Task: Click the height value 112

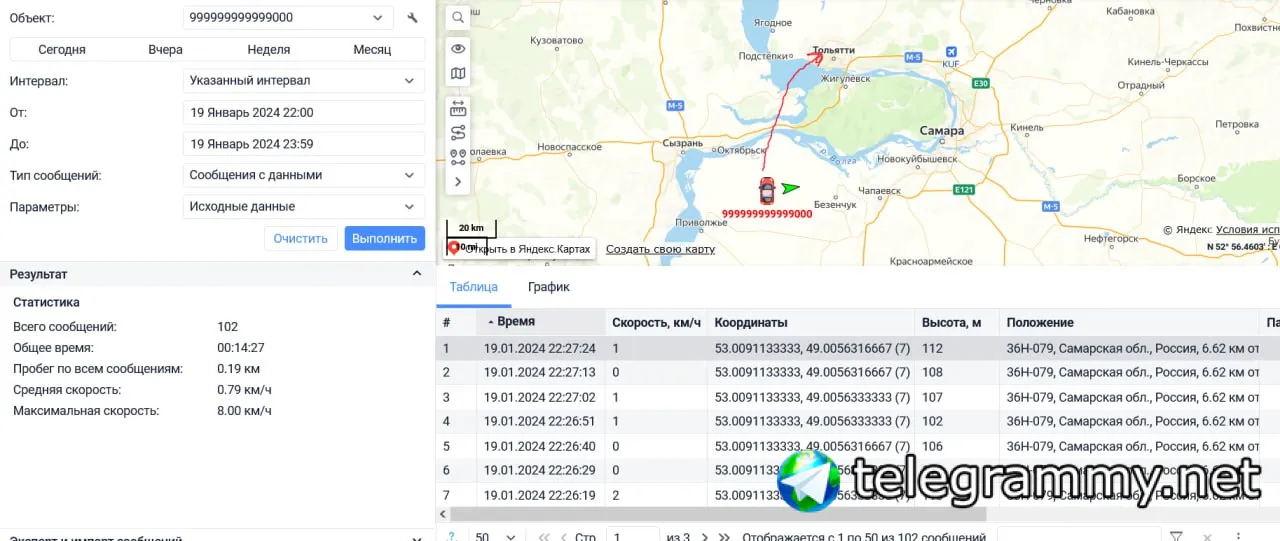Action: [933, 349]
